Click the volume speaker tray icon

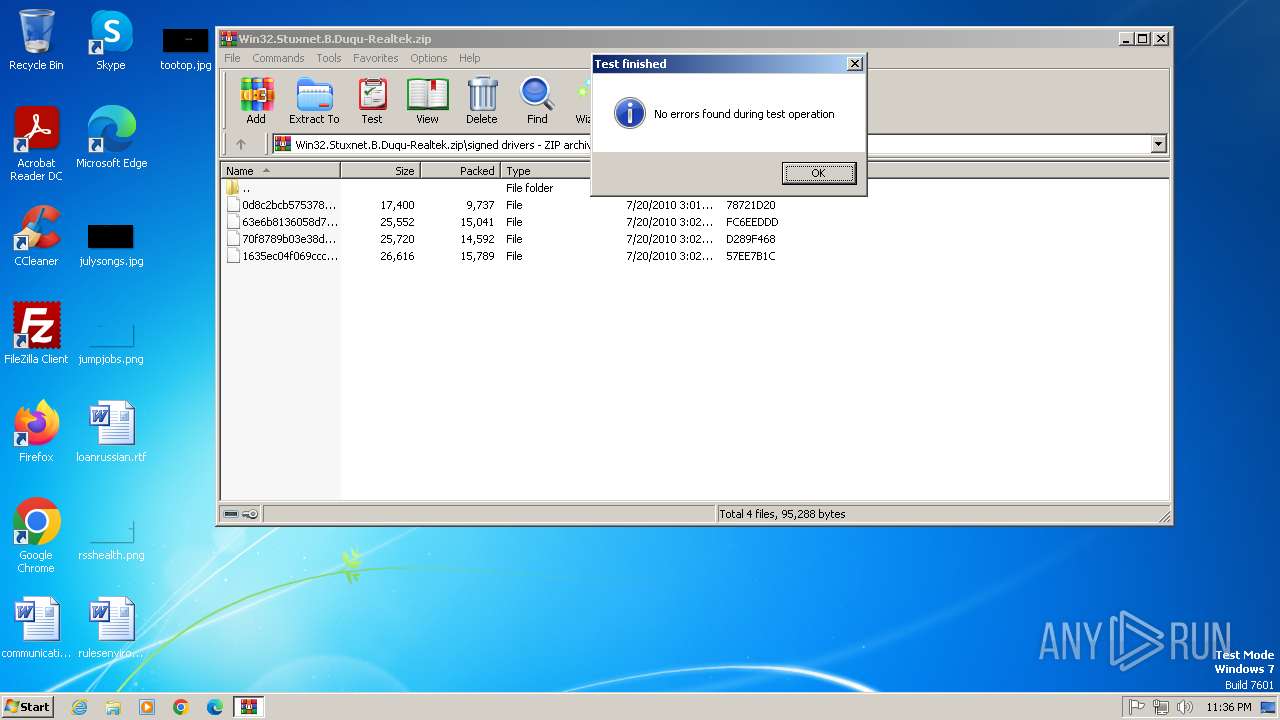[1185, 707]
